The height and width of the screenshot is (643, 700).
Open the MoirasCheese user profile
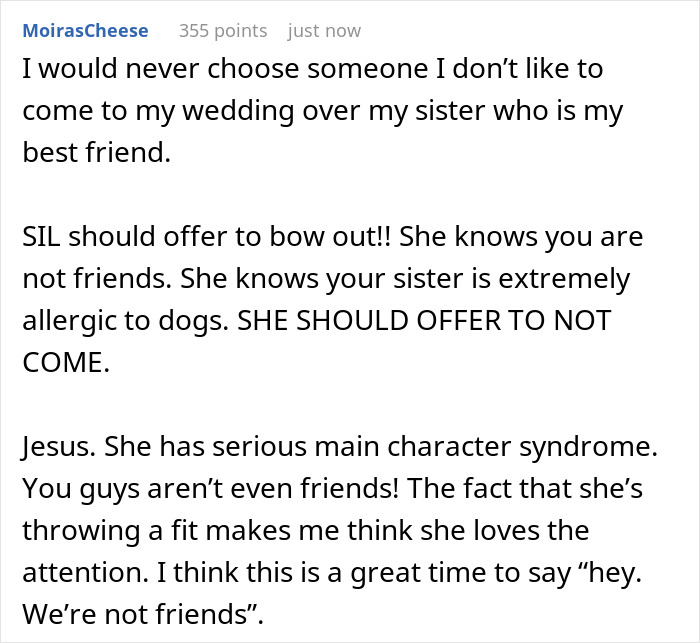pyautogui.click(x=84, y=31)
